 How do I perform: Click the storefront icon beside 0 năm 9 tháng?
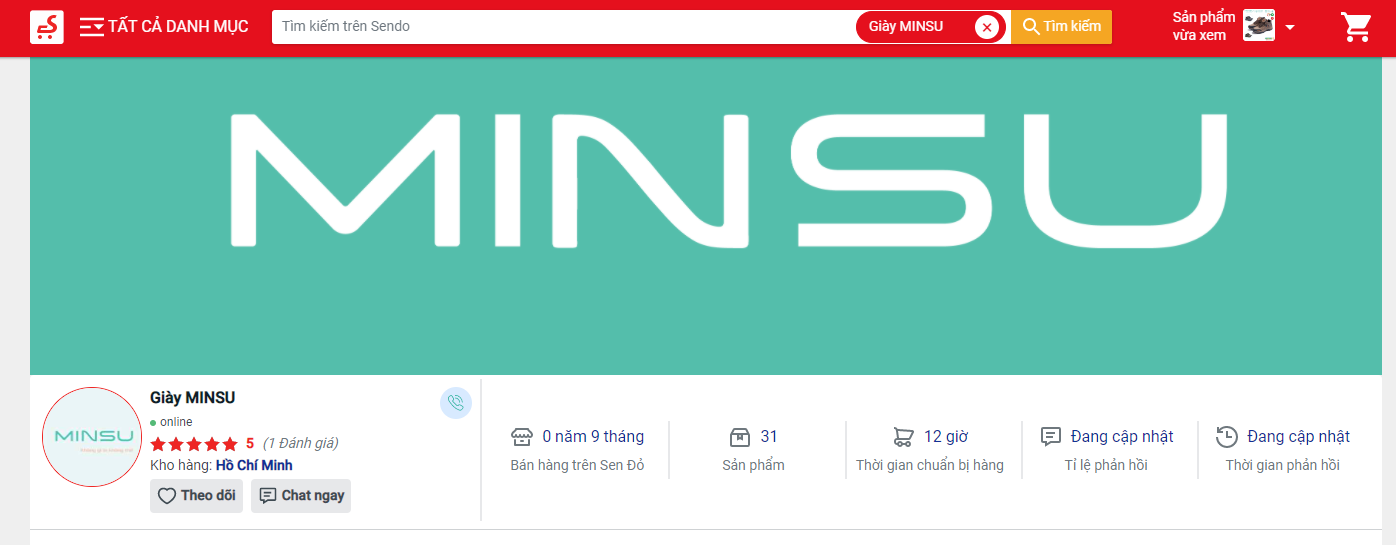tap(521, 437)
